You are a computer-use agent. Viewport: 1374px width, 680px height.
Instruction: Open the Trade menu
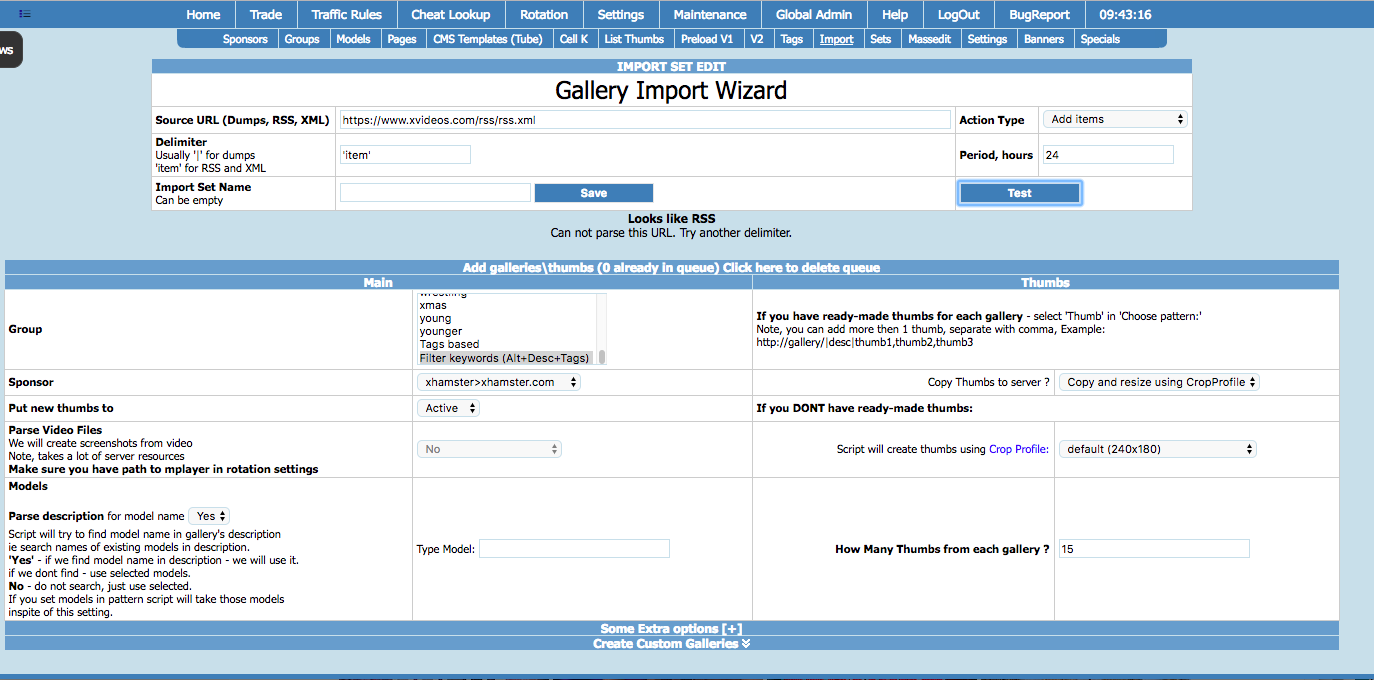[266, 15]
